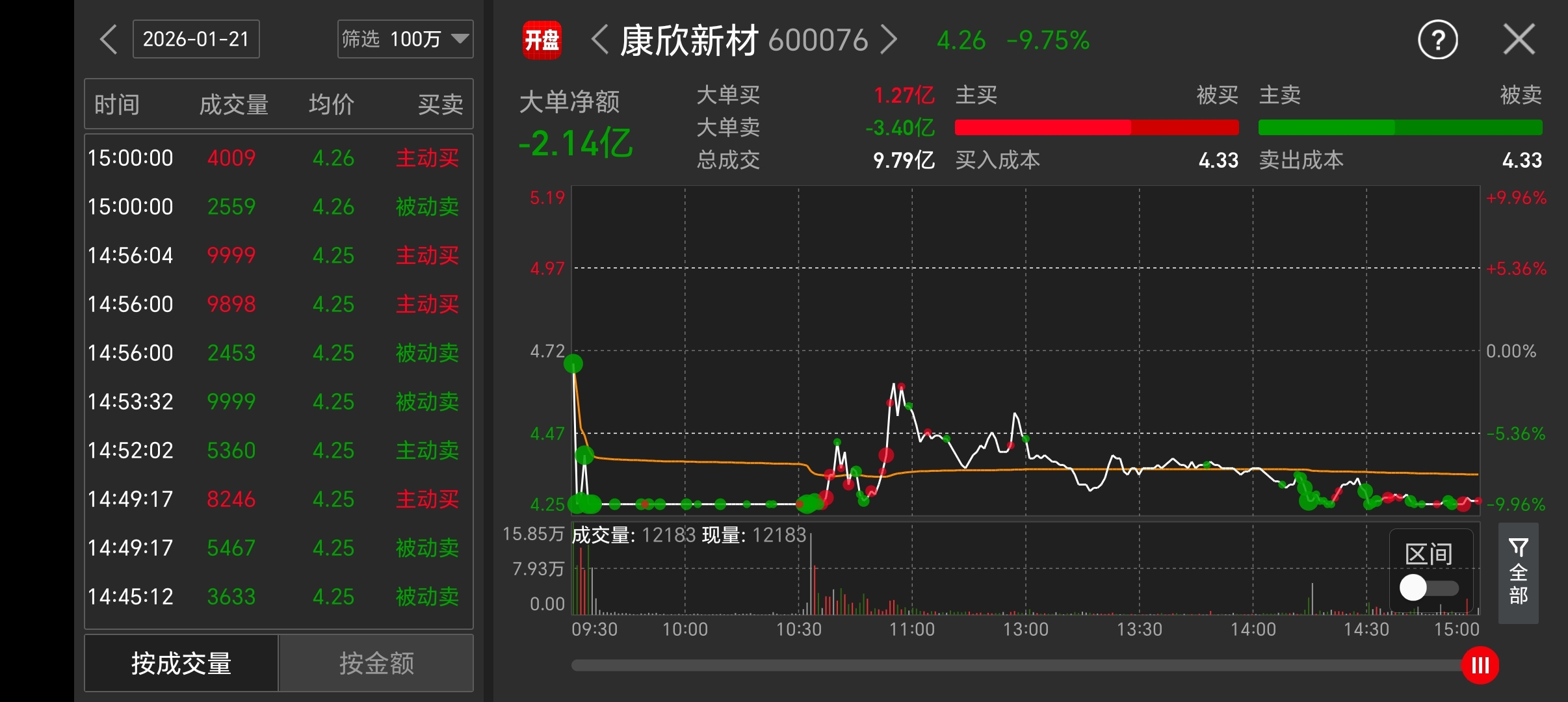Click the red 开盘 app logo

(x=542, y=40)
